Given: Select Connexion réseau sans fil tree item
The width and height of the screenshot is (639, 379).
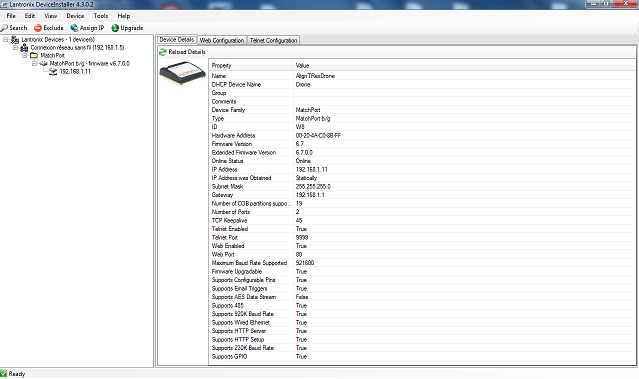Looking at the screenshot, I should pos(77,48).
